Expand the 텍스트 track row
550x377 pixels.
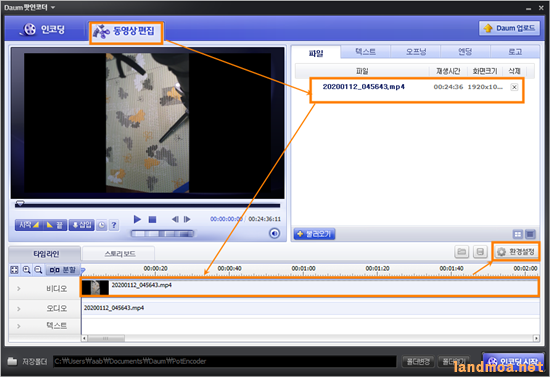click(19, 326)
